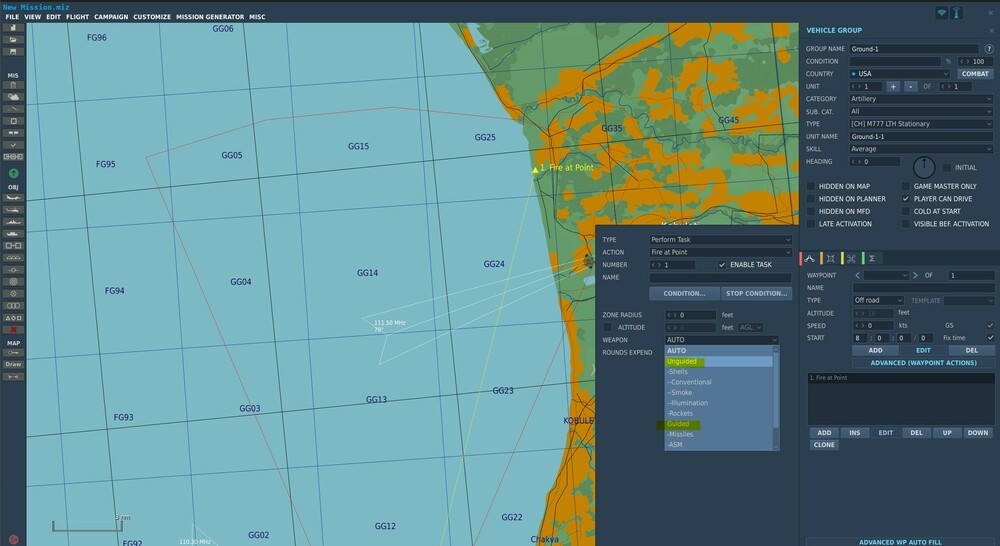Click the antenna tower icon at top right
Screen dimensions: 1000x546
tap(957, 12)
